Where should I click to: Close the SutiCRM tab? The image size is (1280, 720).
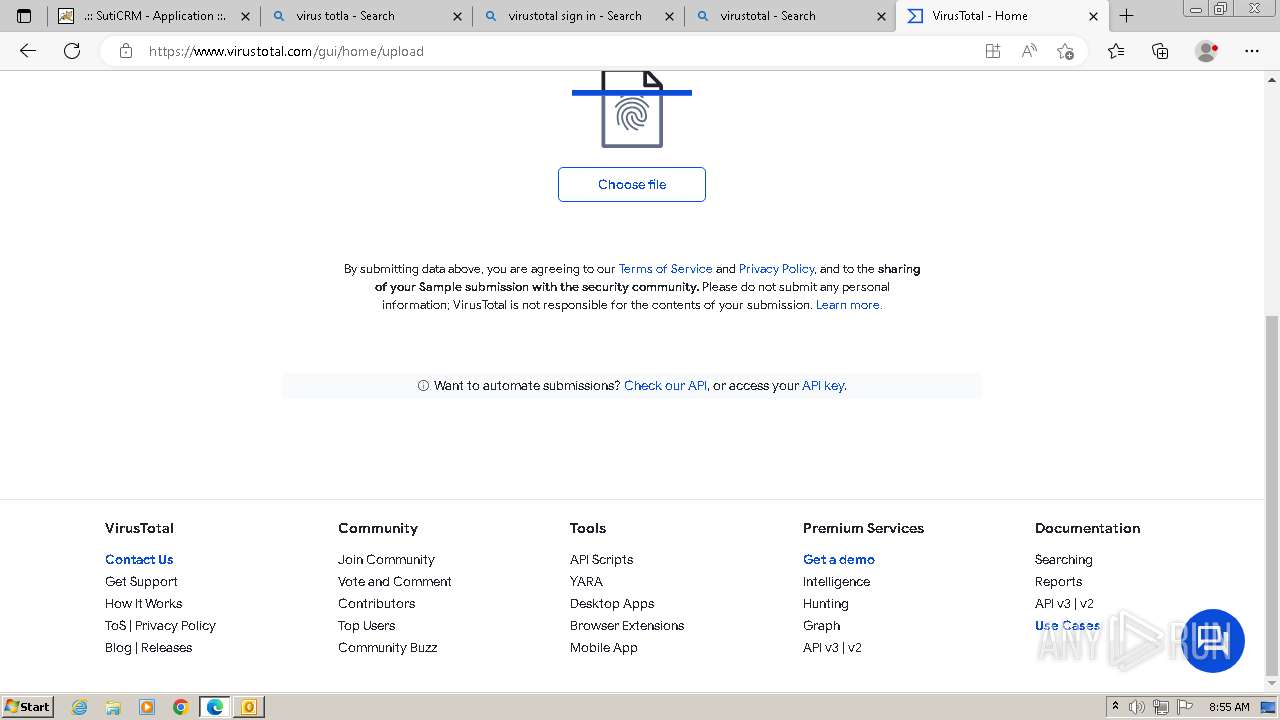pyautogui.click(x=245, y=16)
